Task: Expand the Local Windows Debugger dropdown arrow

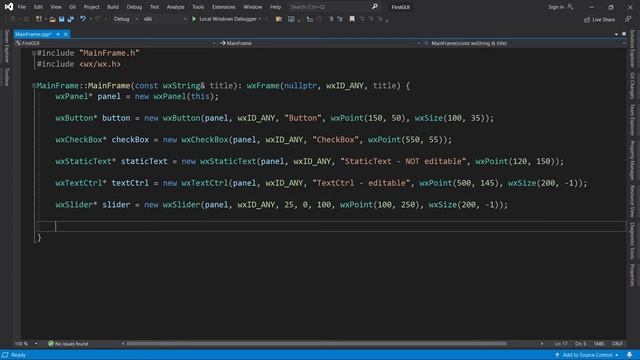Action: (x=260, y=19)
